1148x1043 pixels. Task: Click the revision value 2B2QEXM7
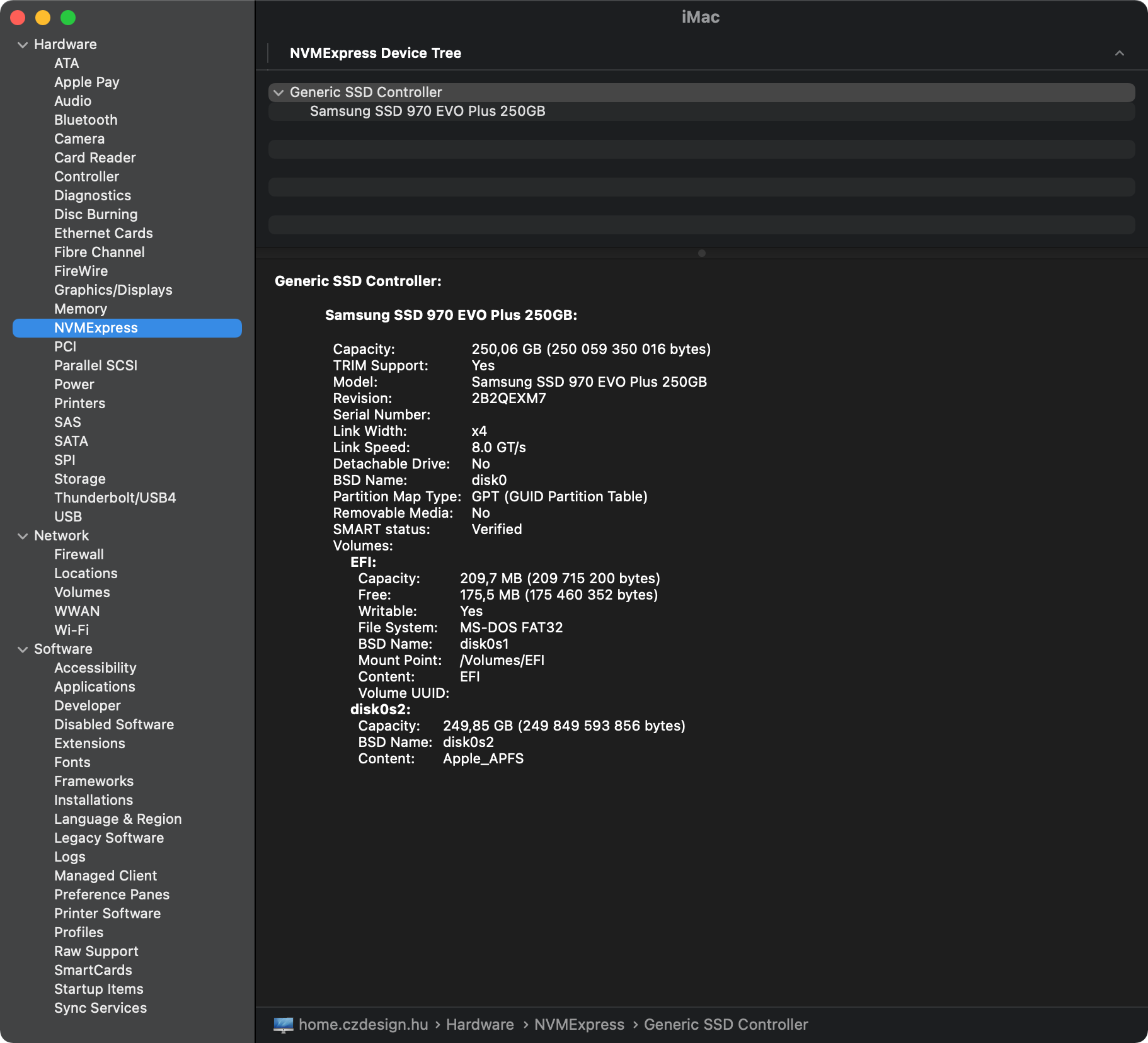[509, 399]
